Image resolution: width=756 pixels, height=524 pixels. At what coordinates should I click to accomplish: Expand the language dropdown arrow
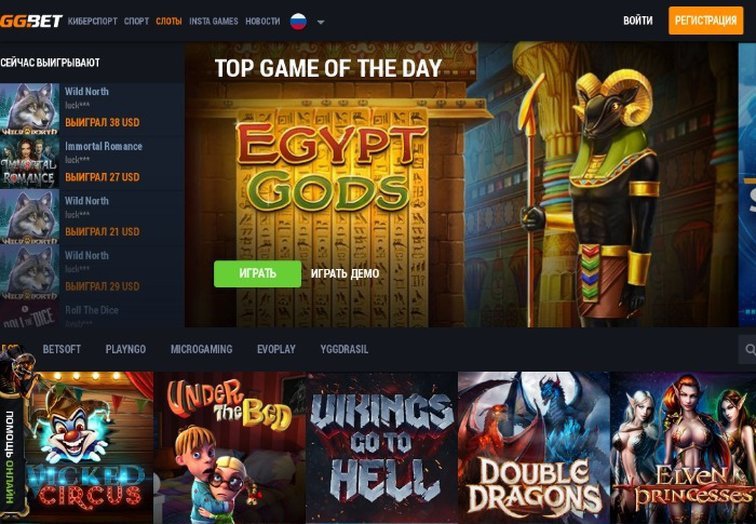(321, 22)
